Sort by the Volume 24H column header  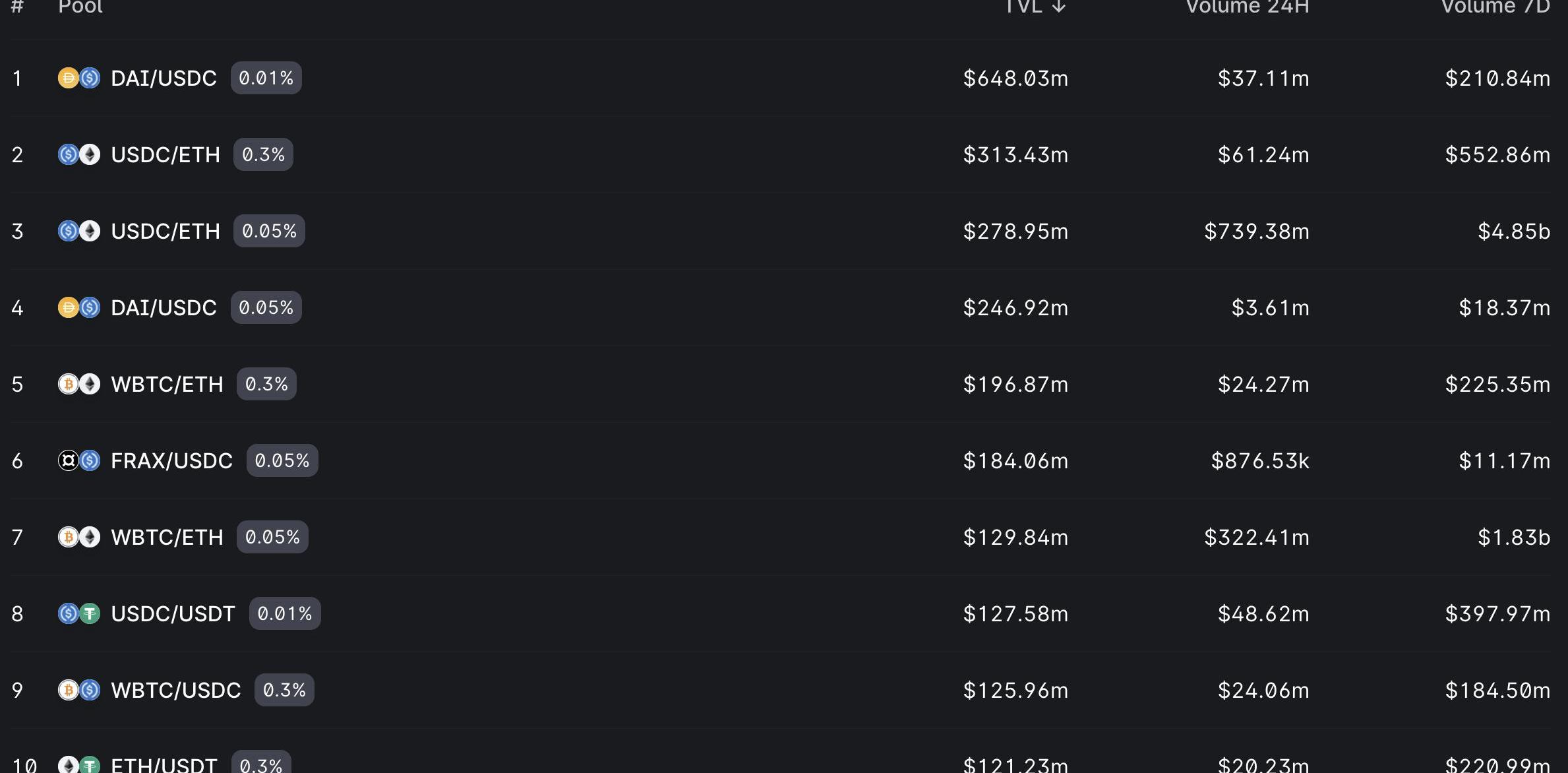click(x=1247, y=7)
